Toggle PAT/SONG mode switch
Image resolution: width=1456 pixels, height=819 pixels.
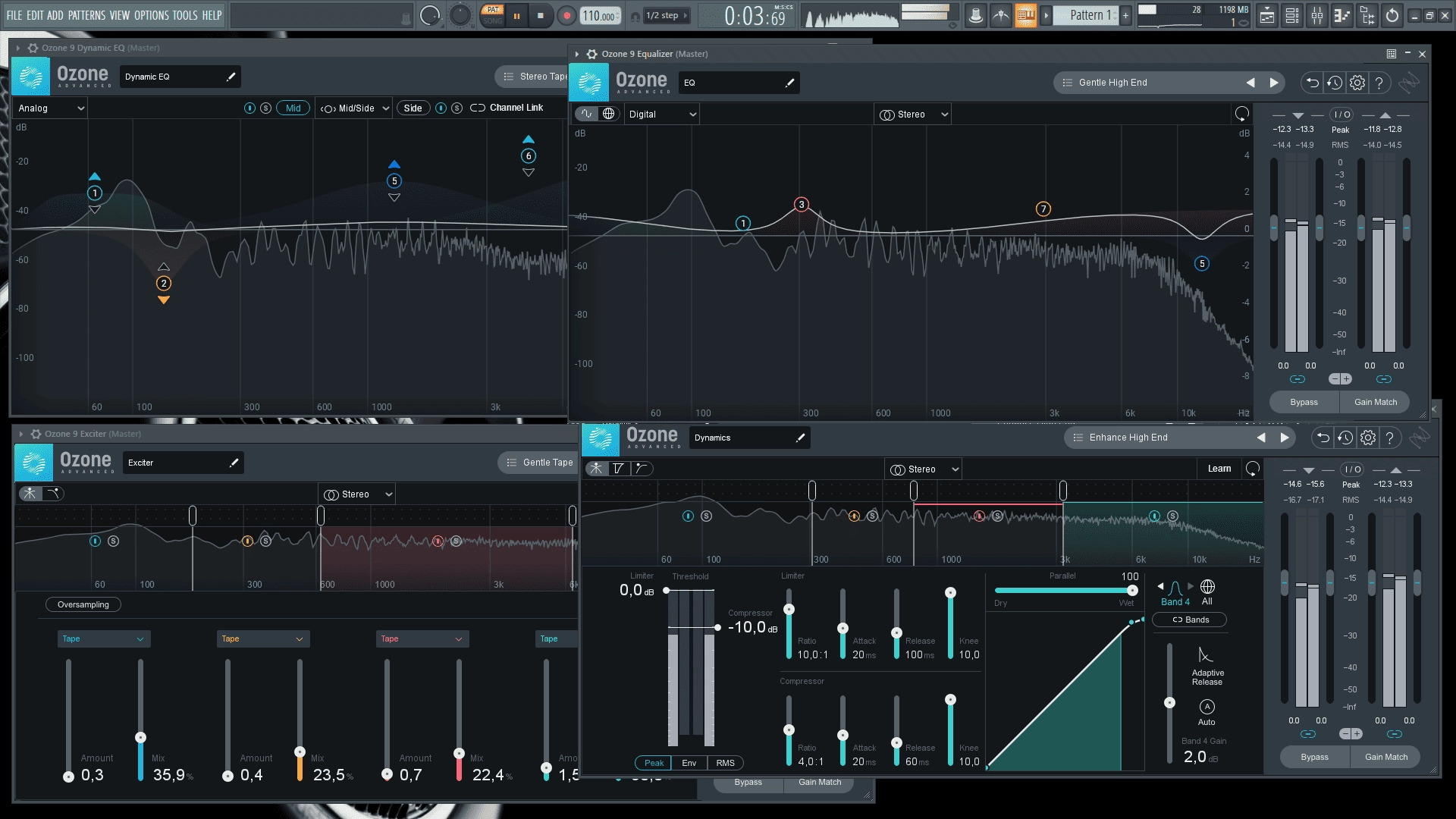click(x=492, y=15)
